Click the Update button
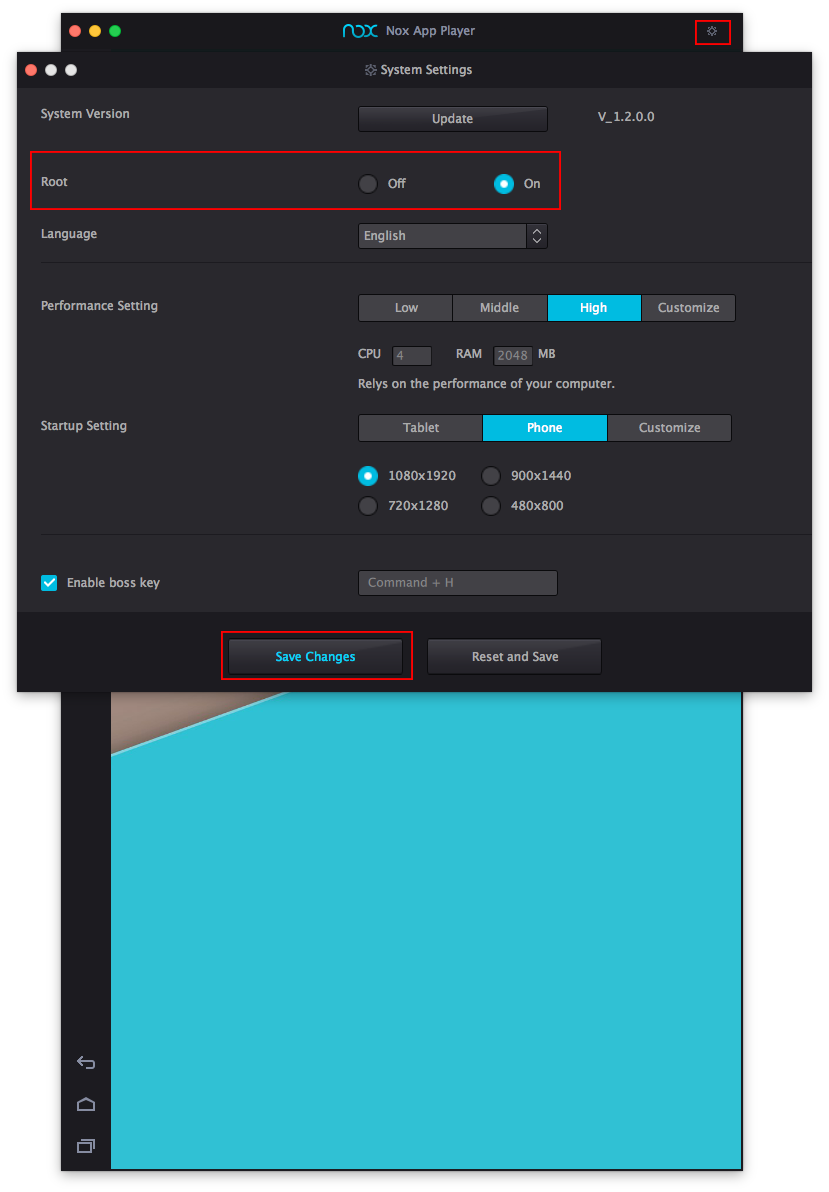The width and height of the screenshot is (829, 1192). [452, 119]
